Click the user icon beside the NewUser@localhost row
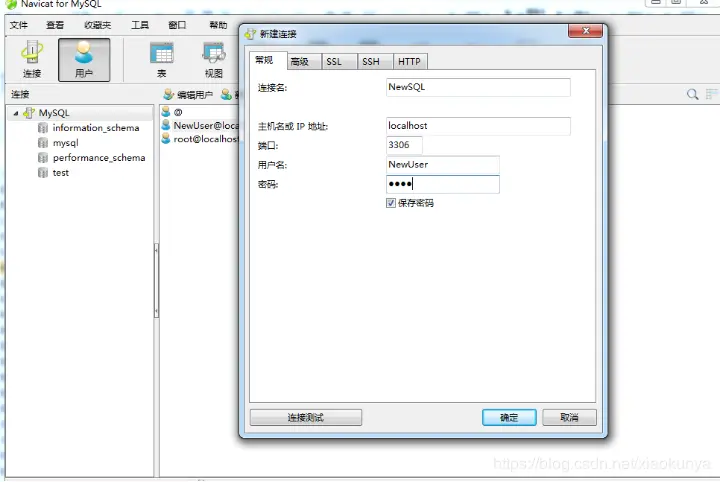The width and height of the screenshot is (720, 482). click(166, 125)
